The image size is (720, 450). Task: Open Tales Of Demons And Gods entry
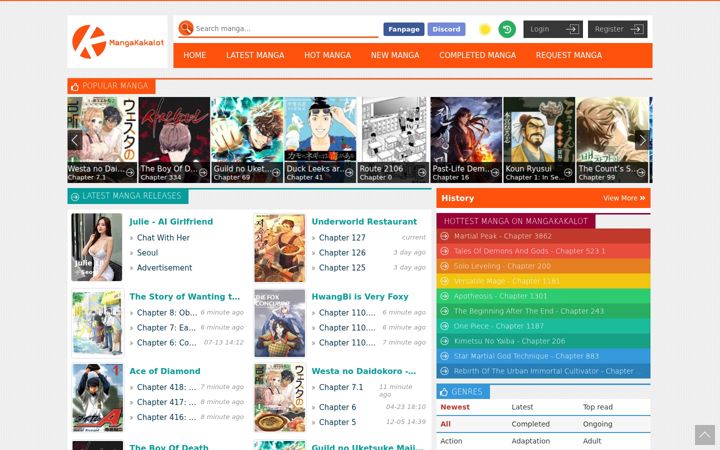click(529, 251)
